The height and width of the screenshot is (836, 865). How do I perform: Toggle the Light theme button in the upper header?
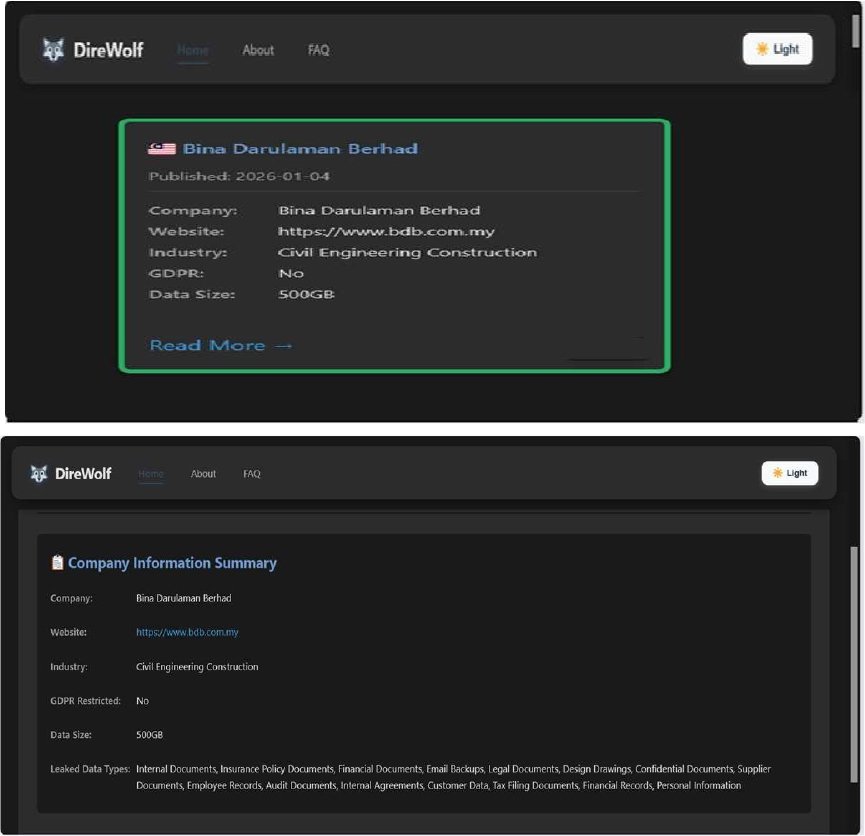777,49
